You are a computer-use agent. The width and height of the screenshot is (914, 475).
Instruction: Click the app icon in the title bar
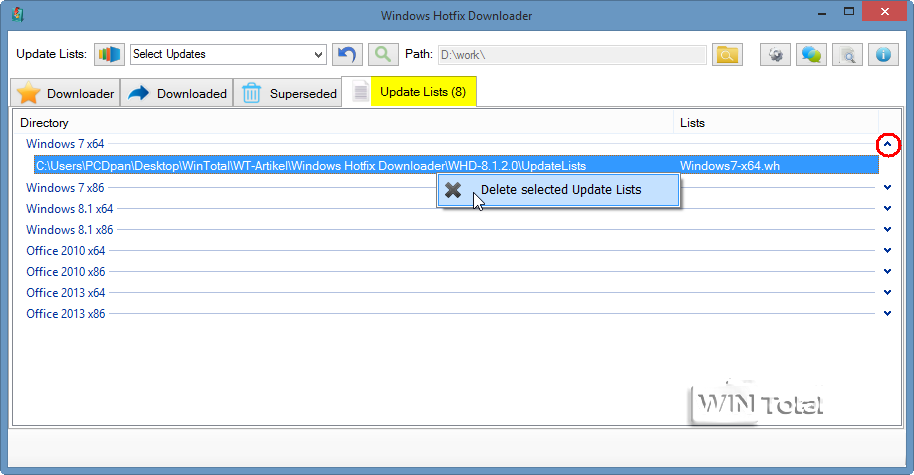coord(17,14)
